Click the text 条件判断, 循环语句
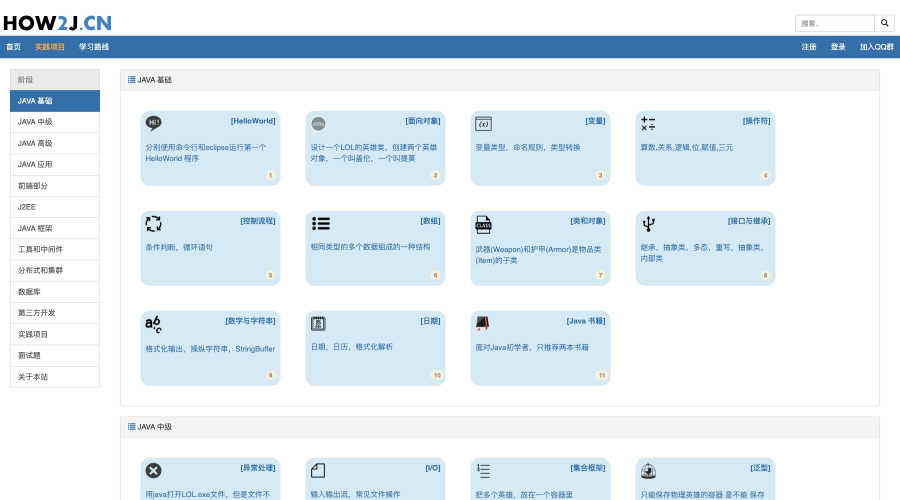This screenshot has width=900, height=500. 179,247
